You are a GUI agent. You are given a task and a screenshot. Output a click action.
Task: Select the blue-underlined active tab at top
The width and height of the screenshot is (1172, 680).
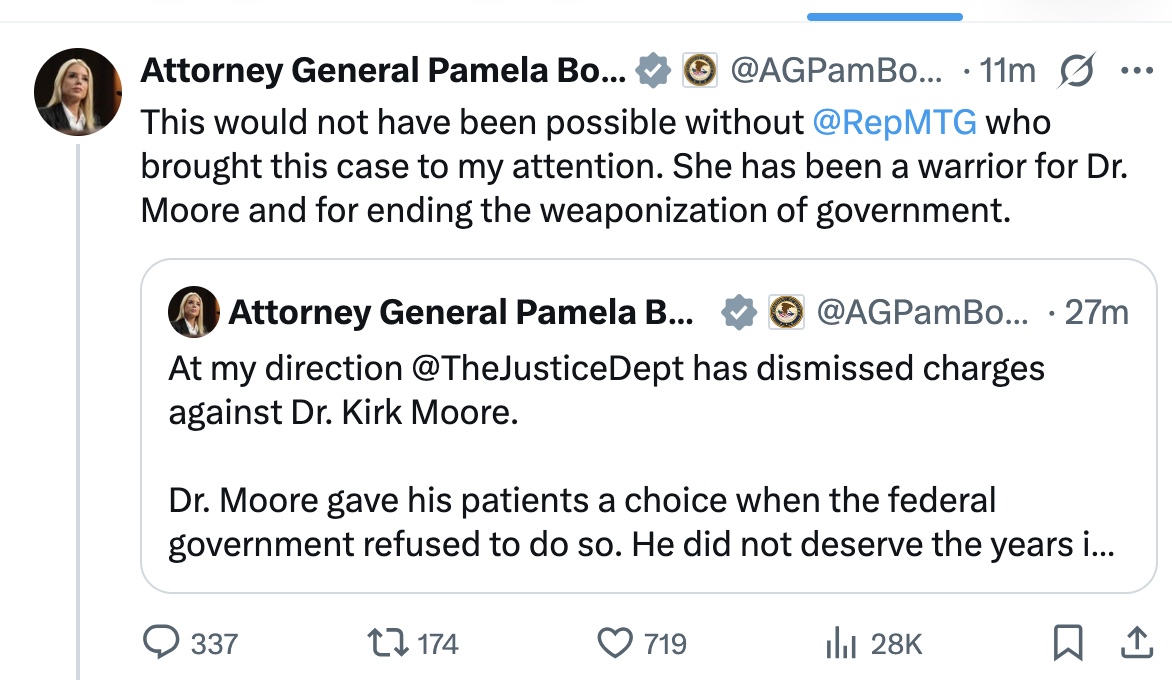pyautogui.click(x=884, y=14)
